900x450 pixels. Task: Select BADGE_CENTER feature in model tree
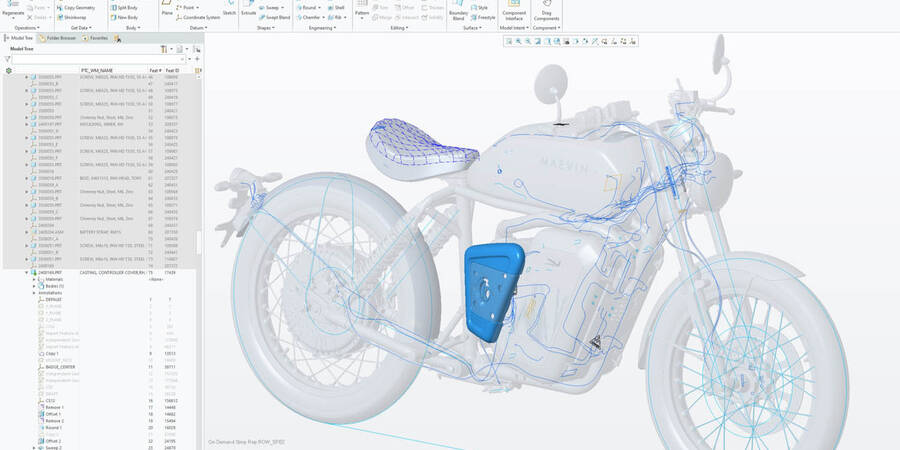coord(59,367)
